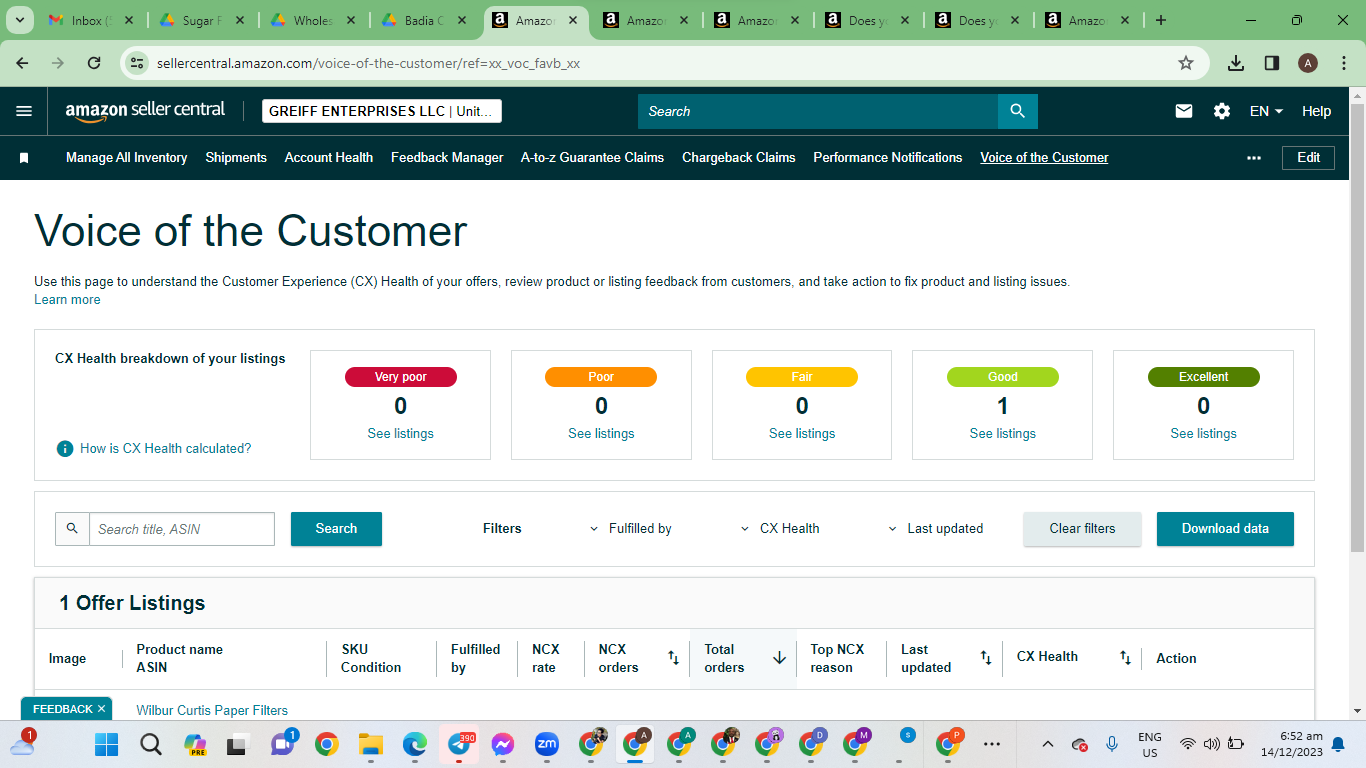The width and height of the screenshot is (1366, 768).
Task: Open A-to-z Guarantee Claims
Action: 592,158
